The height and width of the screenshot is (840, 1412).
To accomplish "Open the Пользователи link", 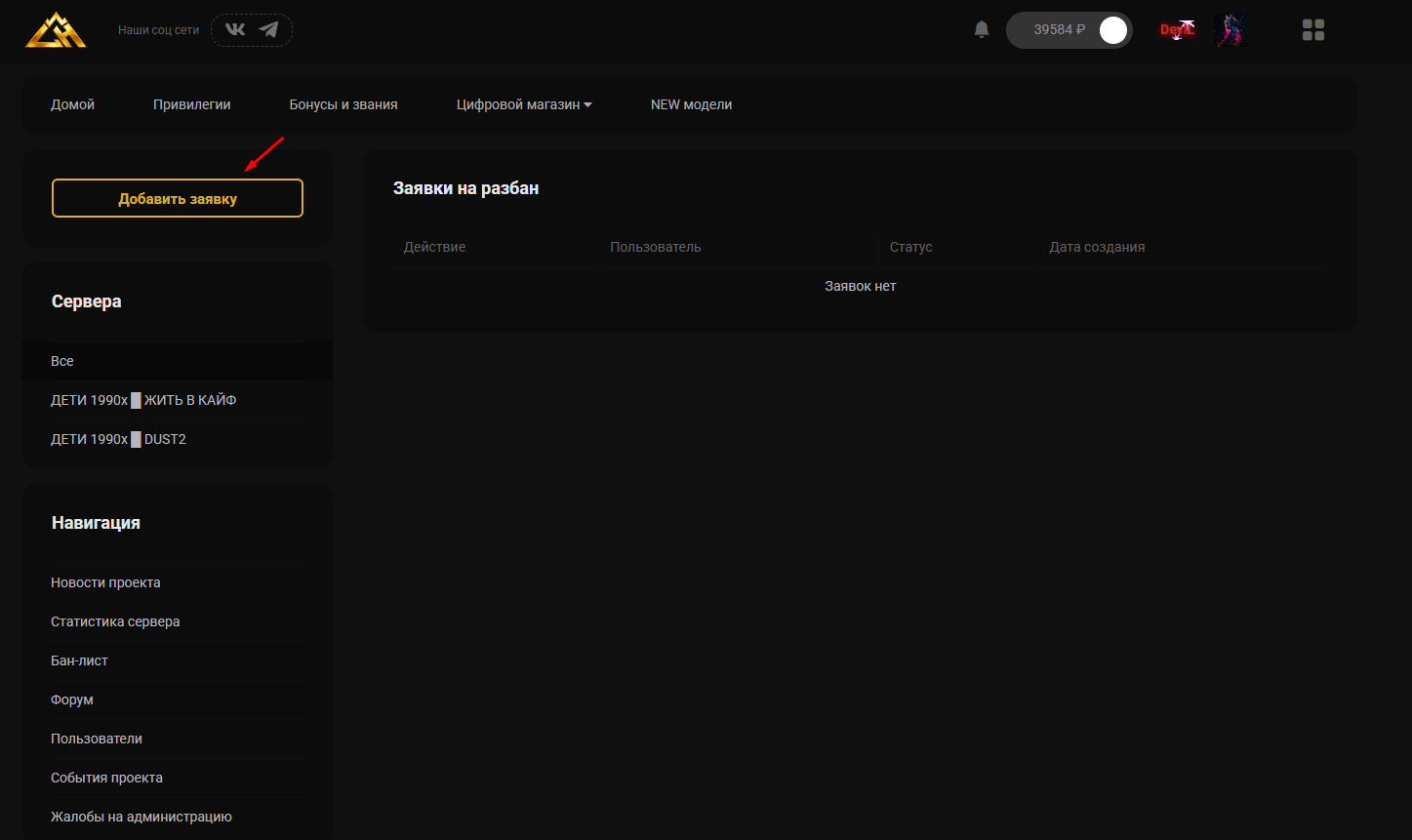I will 97,739.
